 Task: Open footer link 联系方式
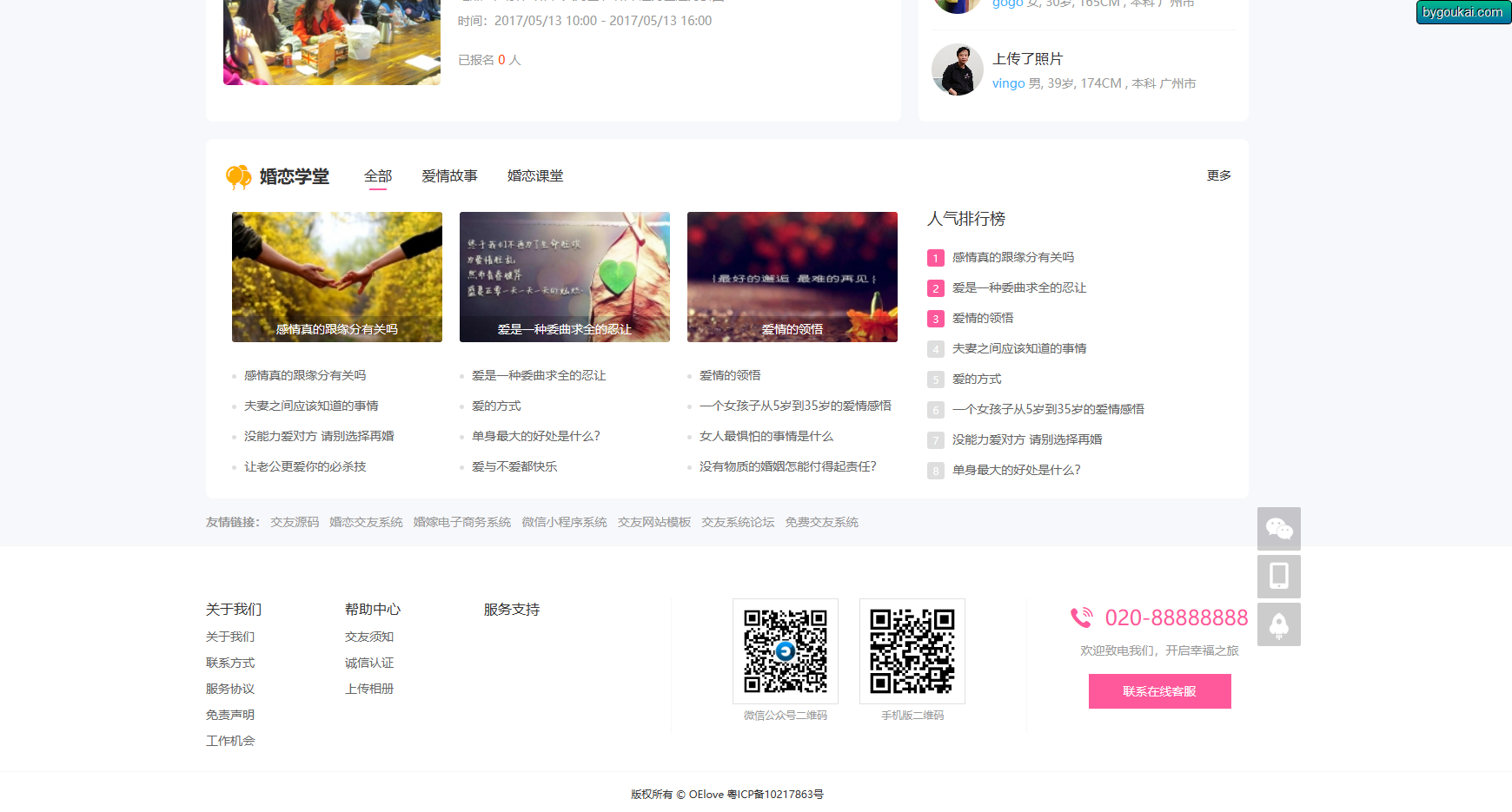click(230, 663)
